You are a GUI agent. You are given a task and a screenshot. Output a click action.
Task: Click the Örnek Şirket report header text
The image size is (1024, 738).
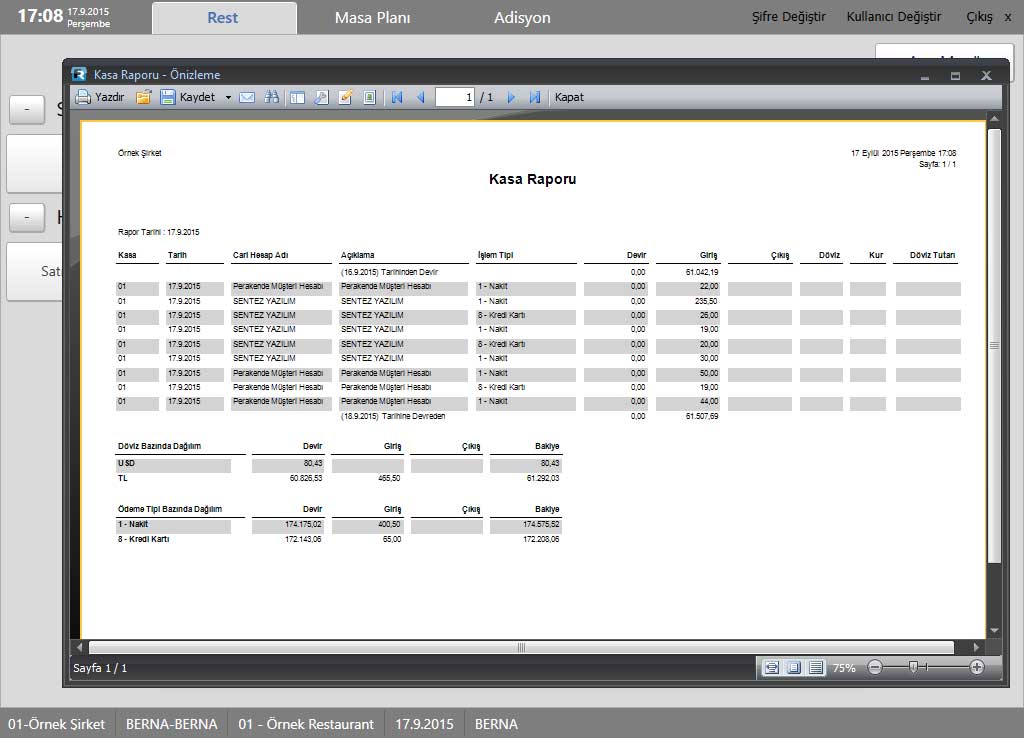coord(140,153)
